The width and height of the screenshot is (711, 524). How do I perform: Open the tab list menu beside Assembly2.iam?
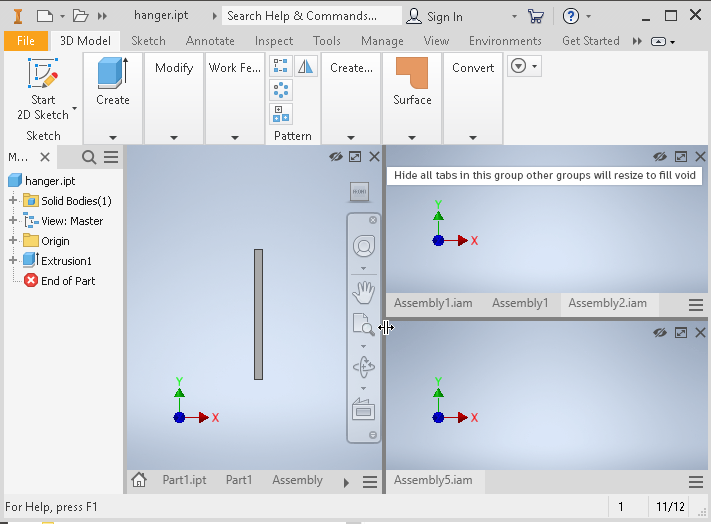pos(696,304)
